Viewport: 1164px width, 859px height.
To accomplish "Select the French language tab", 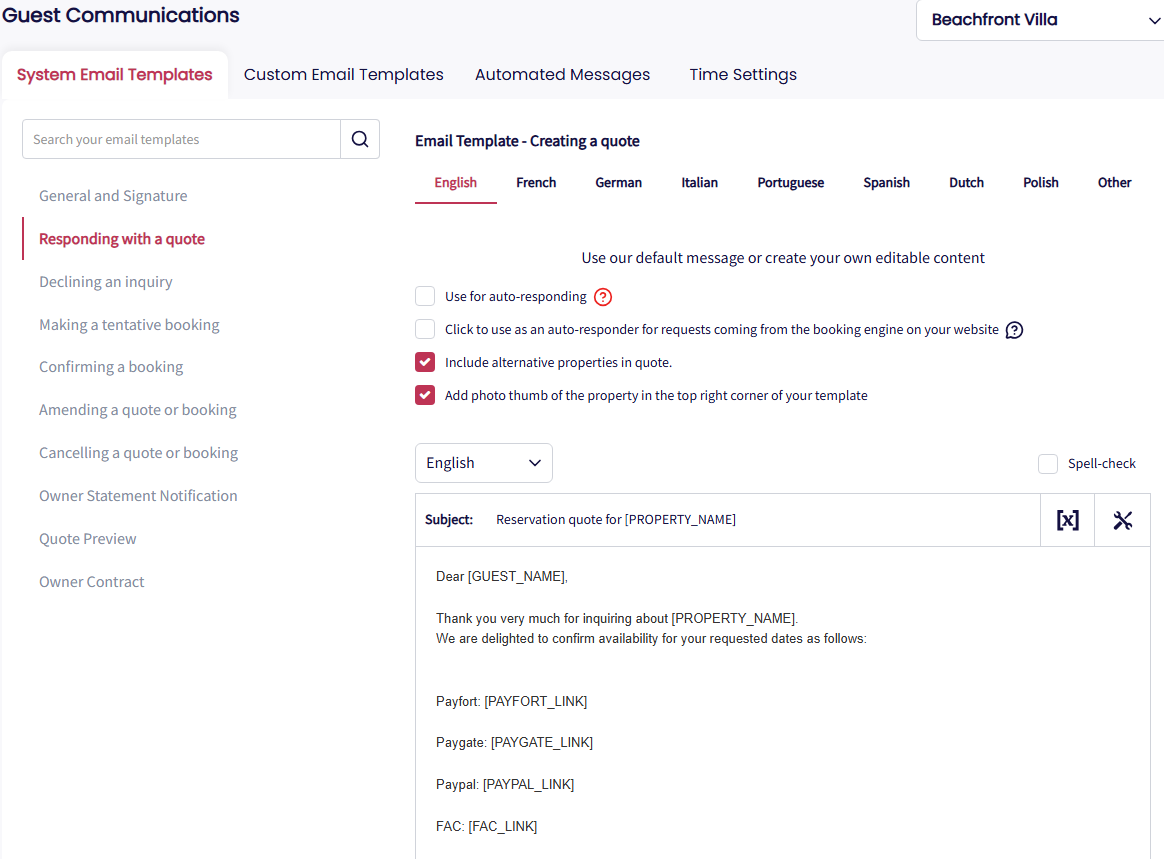I will (x=536, y=183).
